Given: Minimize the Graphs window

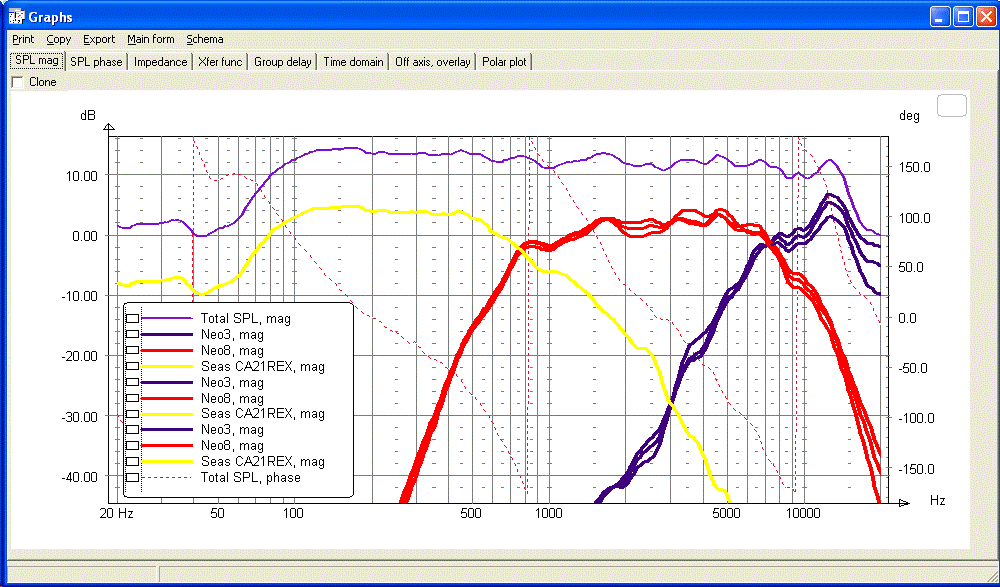Looking at the screenshot, I should point(939,17).
